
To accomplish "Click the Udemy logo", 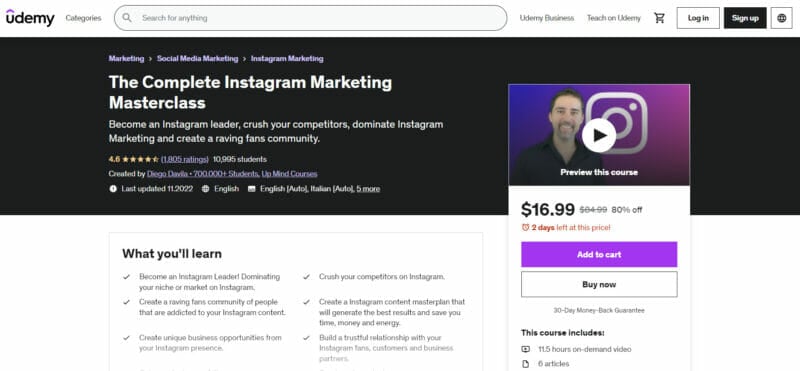I will point(30,18).
